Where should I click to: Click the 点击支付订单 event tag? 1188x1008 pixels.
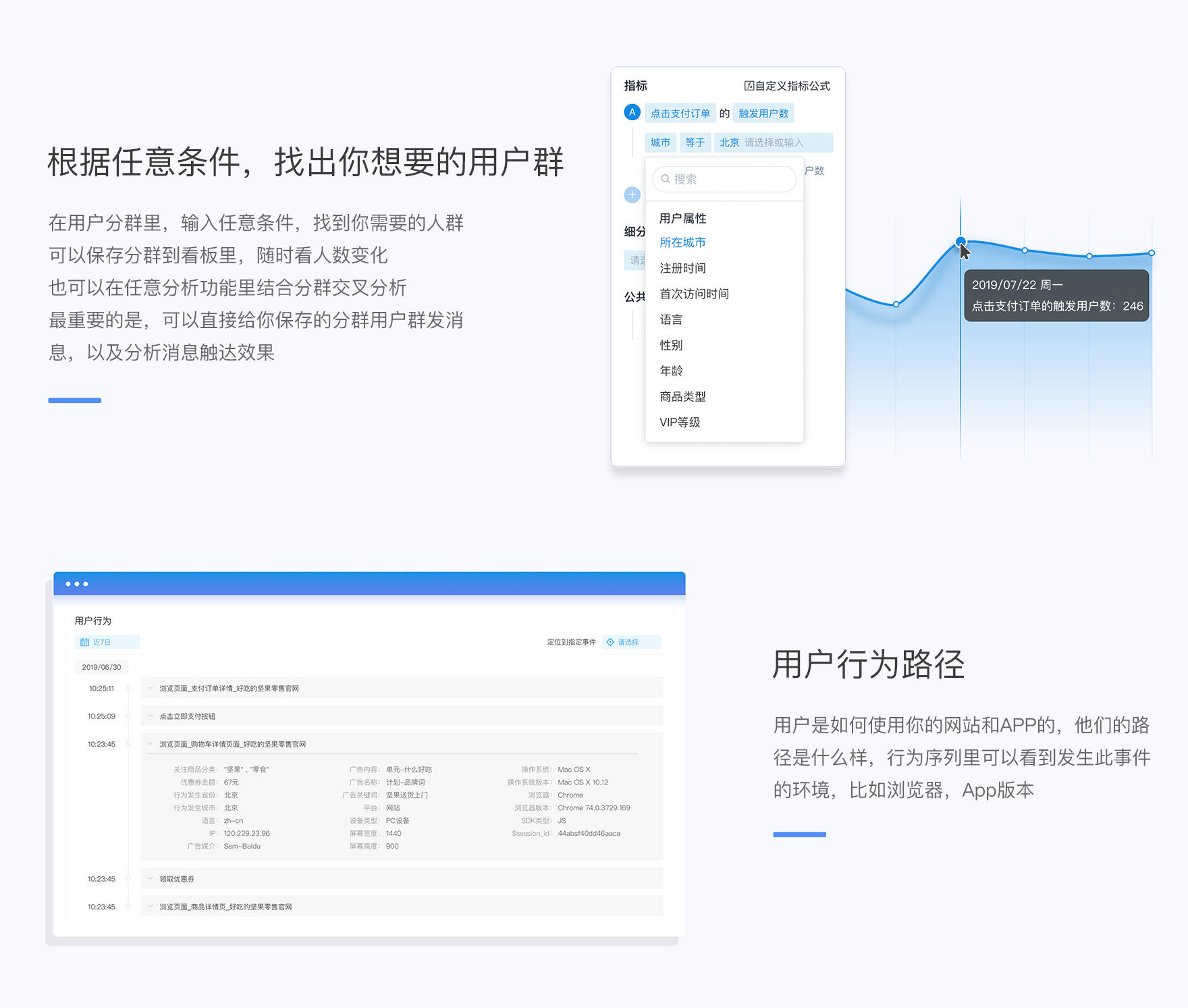pyautogui.click(x=680, y=113)
